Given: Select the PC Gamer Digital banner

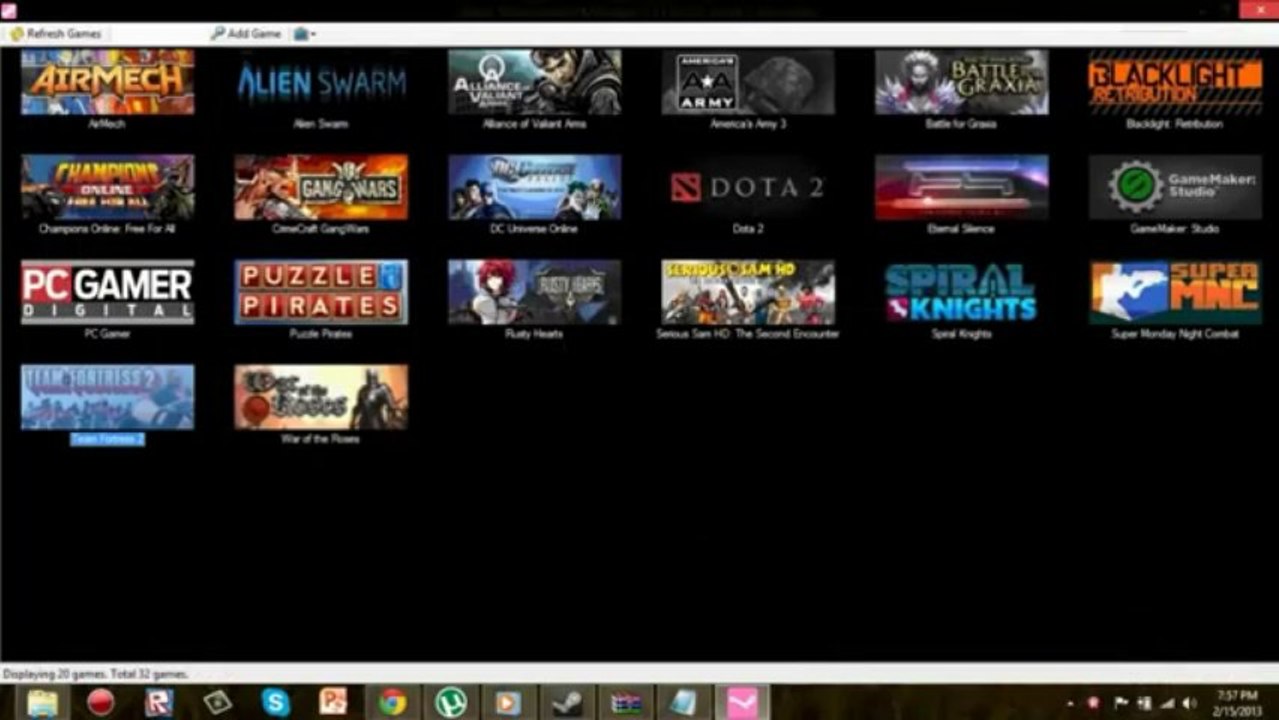Looking at the screenshot, I should (x=108, y=292).
